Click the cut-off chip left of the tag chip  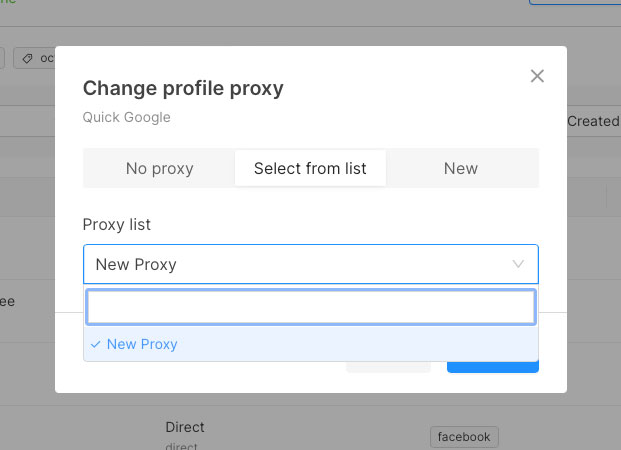[x=3, y=58]
